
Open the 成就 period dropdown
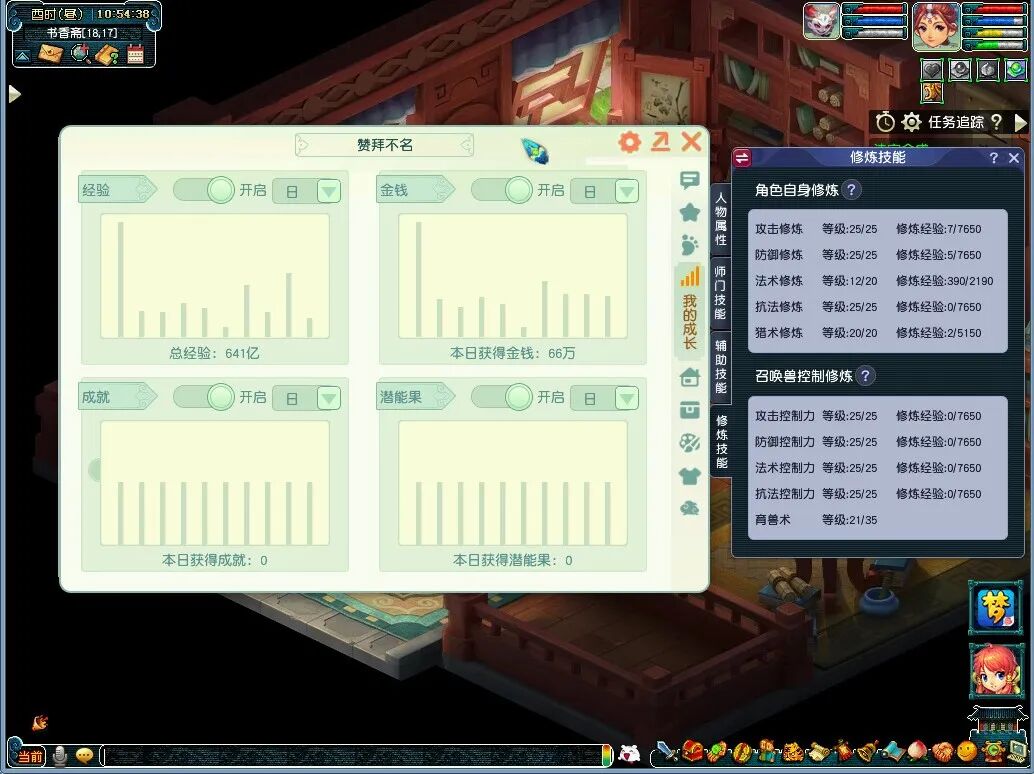click(x=328, y=398)
